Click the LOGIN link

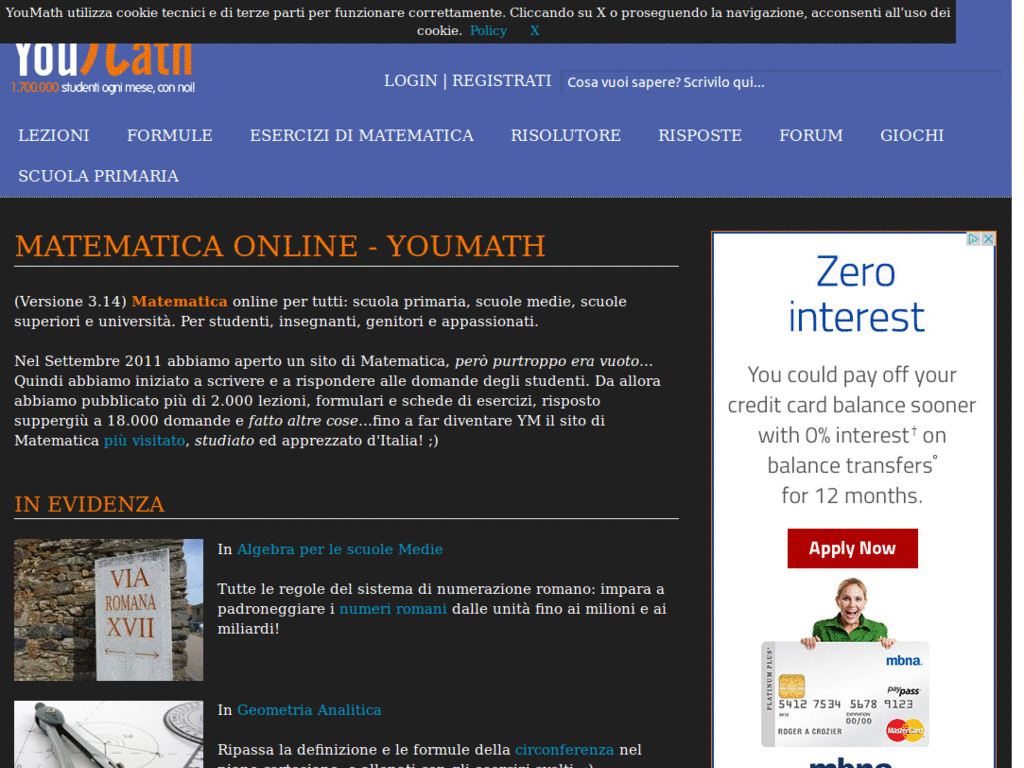(410, 80)
